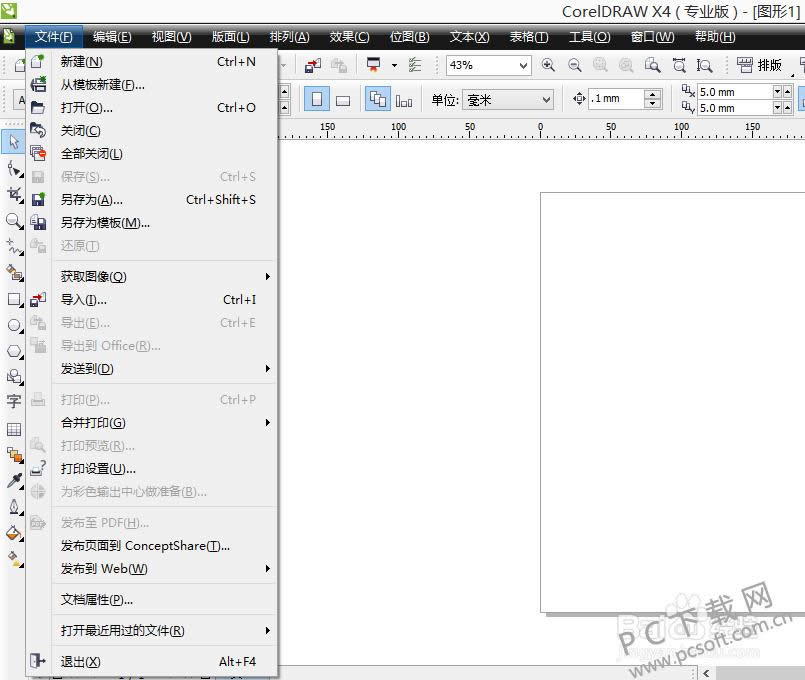Screen dimensions: 805x680
Task: Open the 编辑 menu
Action: tap(111, 37)
